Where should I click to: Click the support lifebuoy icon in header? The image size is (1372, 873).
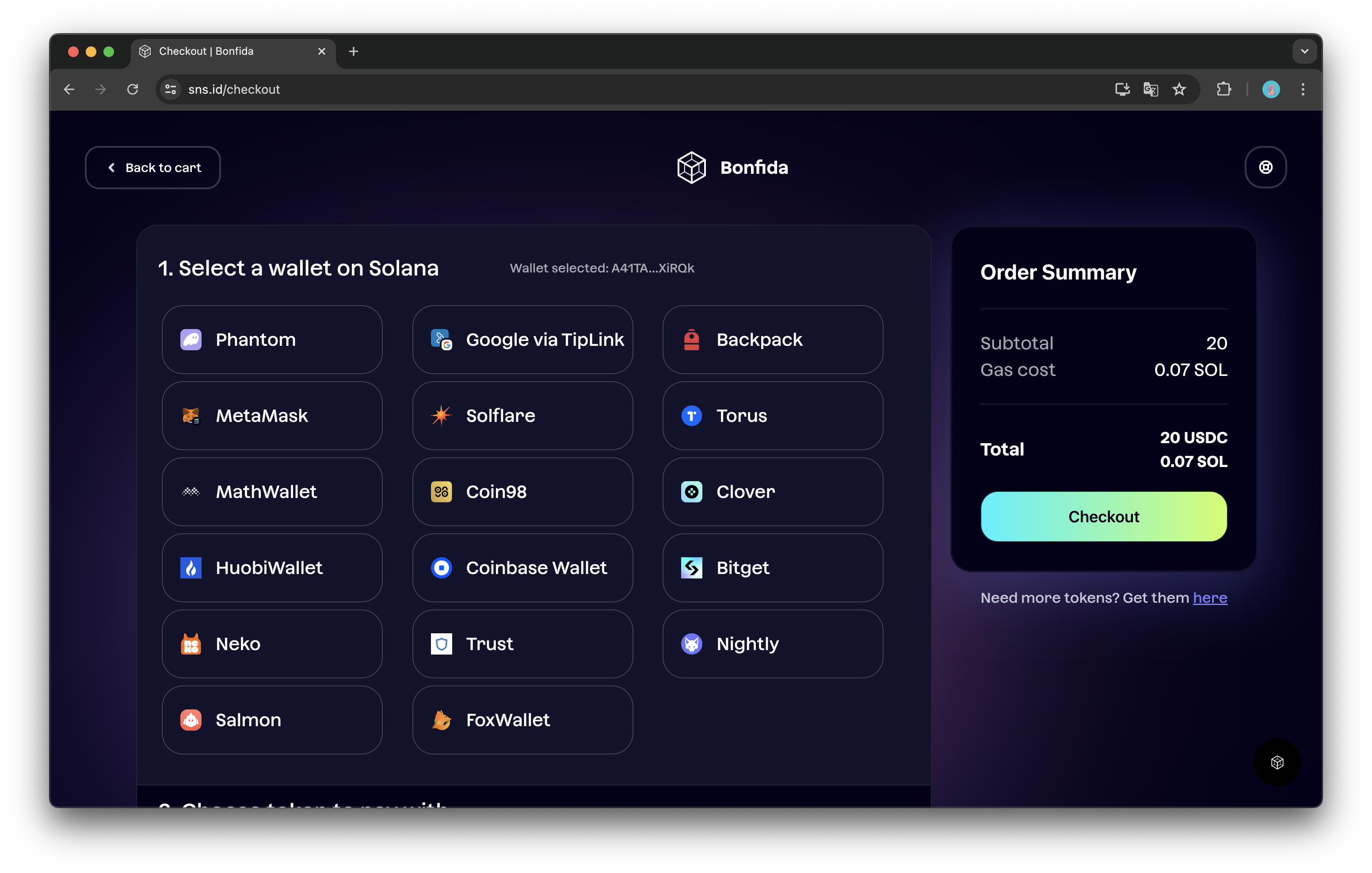coord(1265,167)
